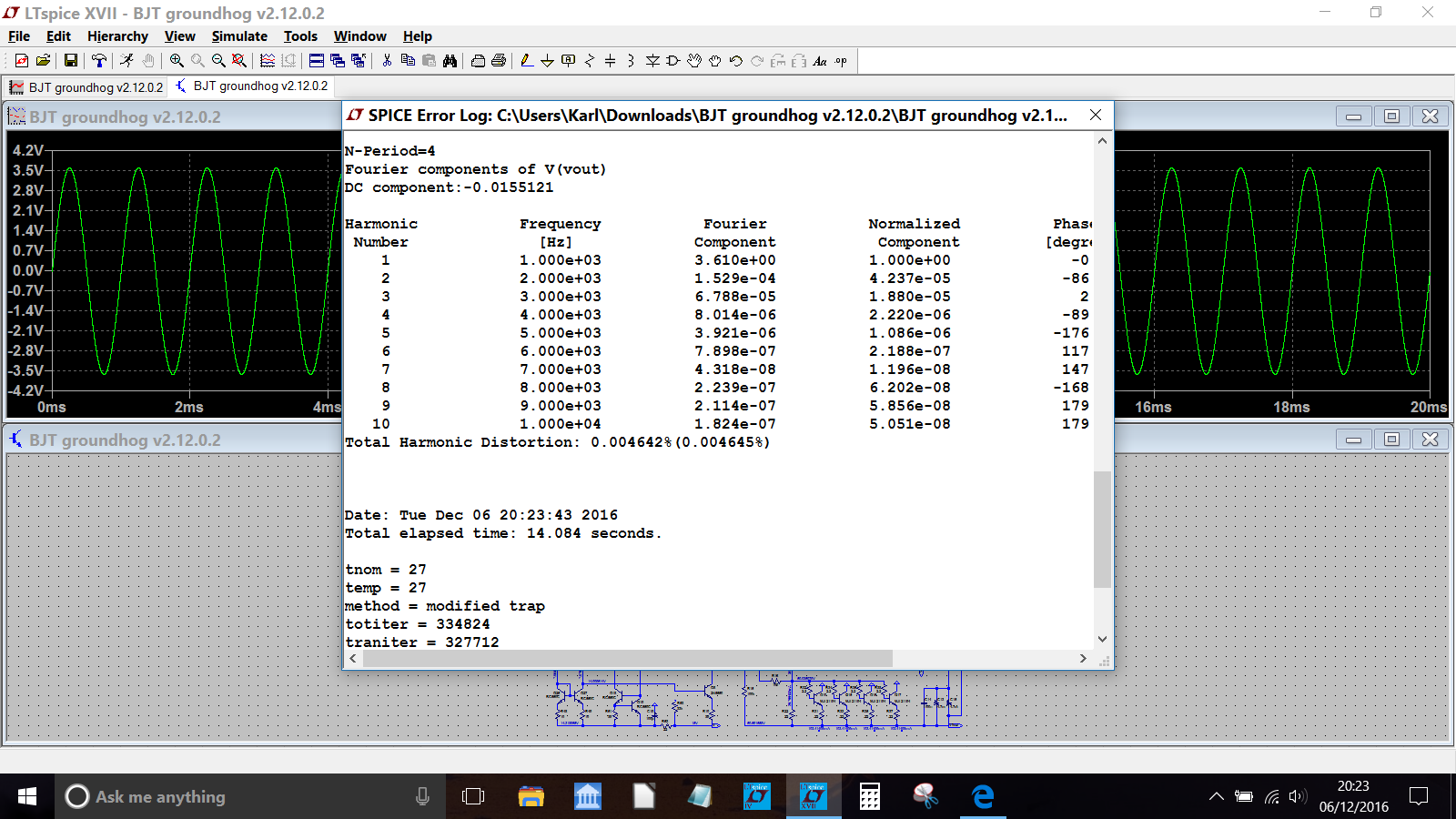
Task: Maximize the waveform plot window
Action: 1391,116
